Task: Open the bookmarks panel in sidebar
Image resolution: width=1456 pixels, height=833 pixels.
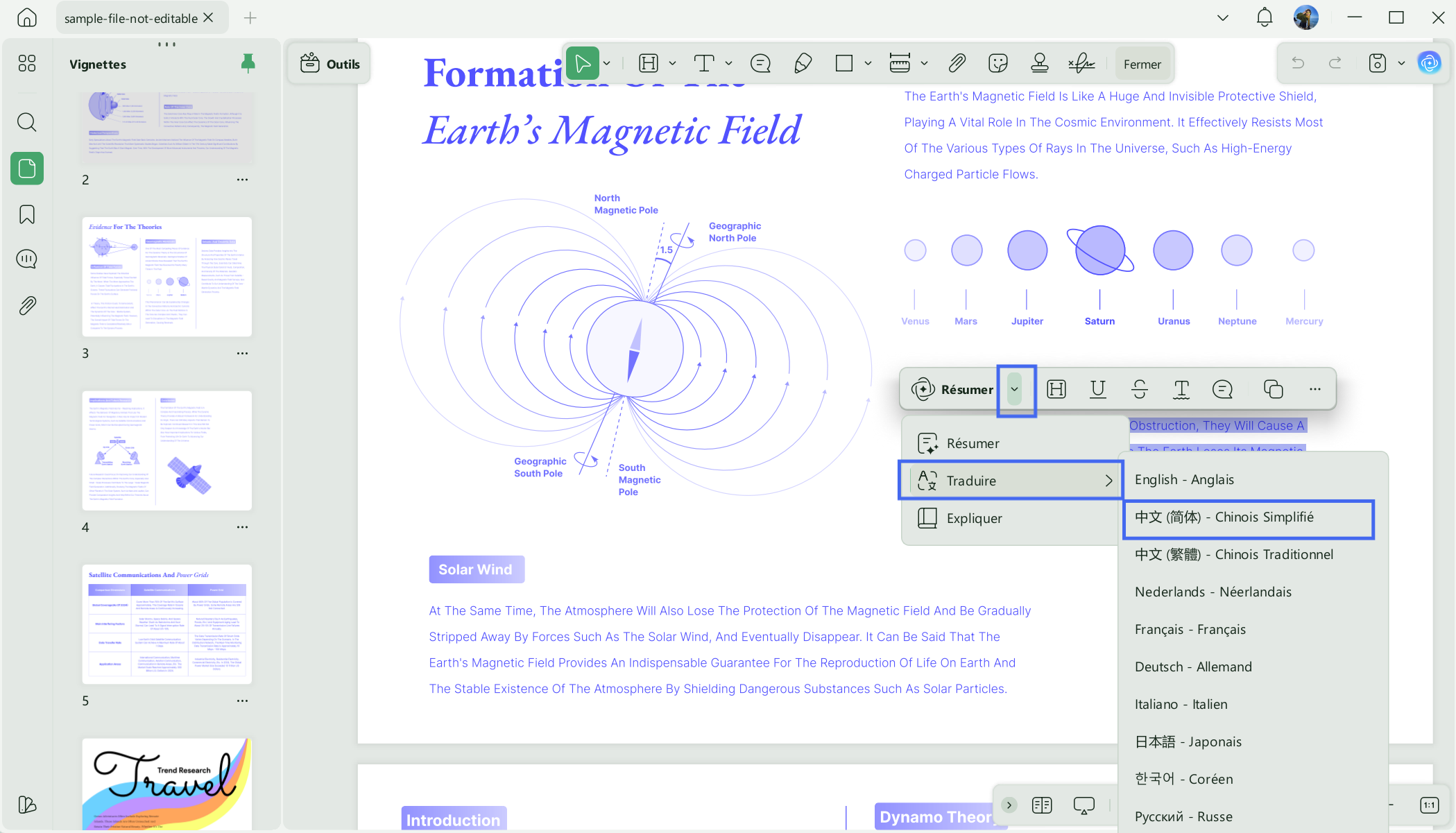Action: point(27,214)
